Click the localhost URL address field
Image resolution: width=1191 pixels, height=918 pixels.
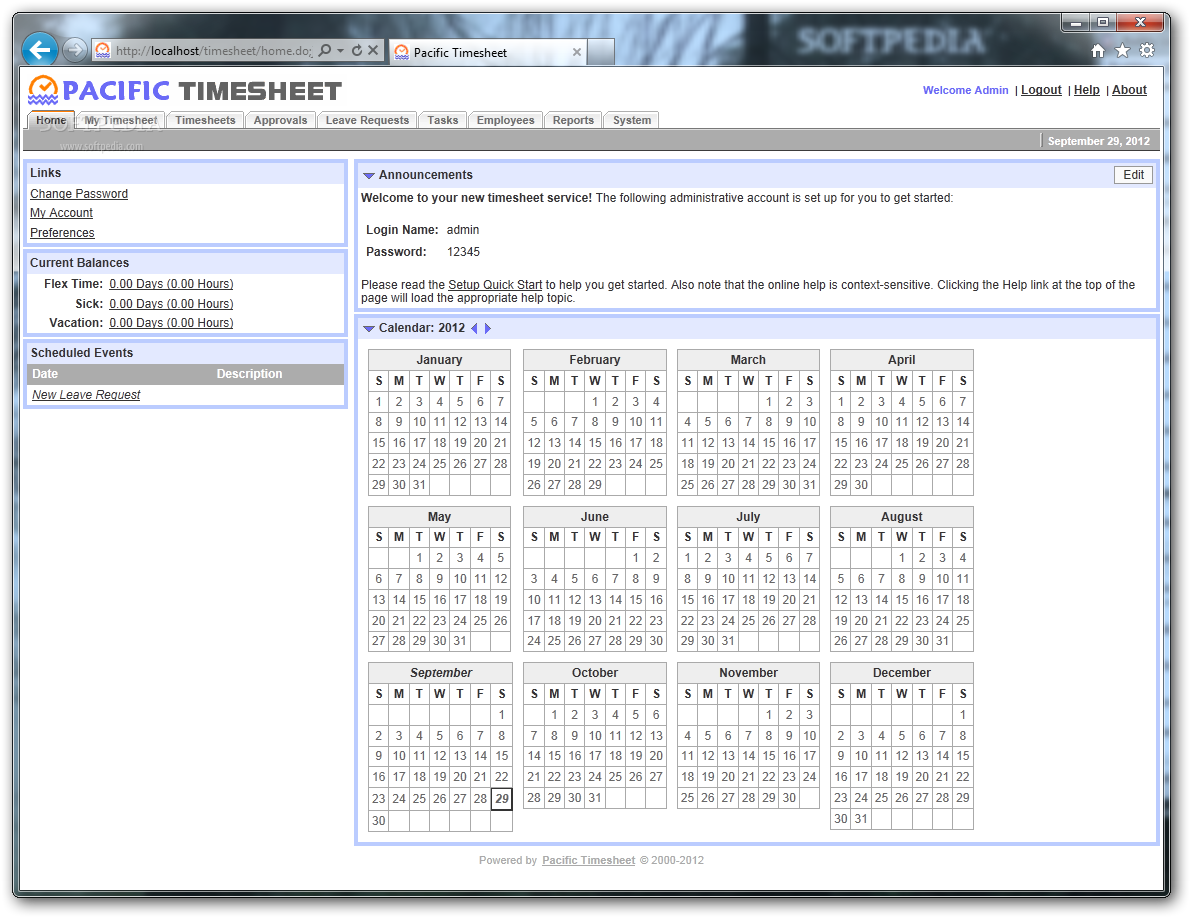pos(213,51)
